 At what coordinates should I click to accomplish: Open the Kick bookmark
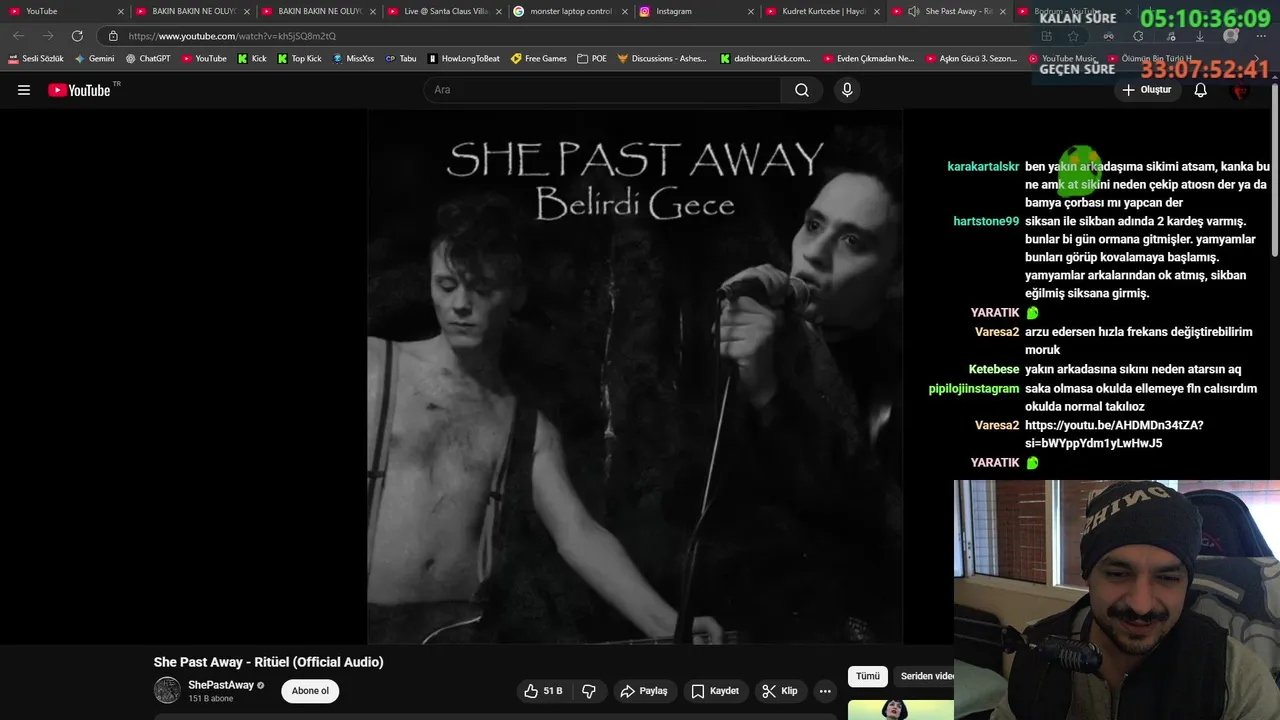pyautogui.click(x=252, y=59)
